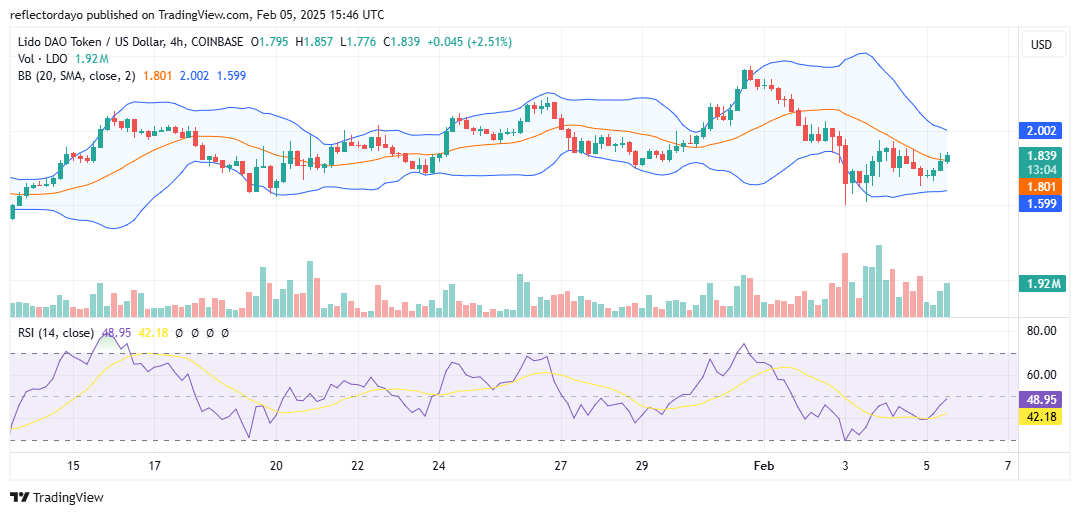Click the 20 date label on time axis

click(x=276, y=465)
